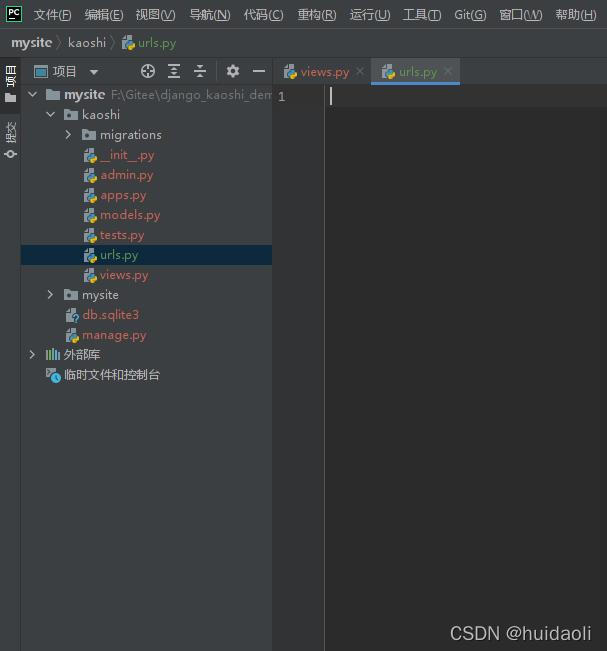Click the kaoshi package folder icon
607x651 pixels.
point(71,115)
